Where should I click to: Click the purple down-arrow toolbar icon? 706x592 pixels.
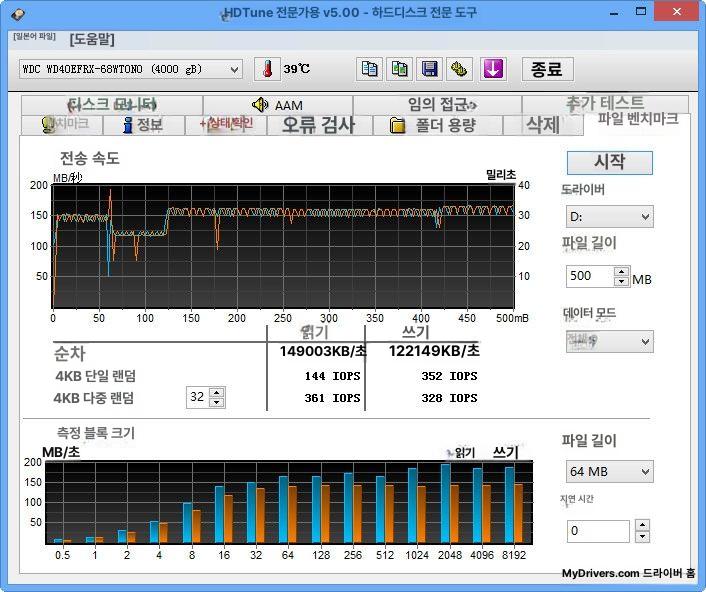coord(493,69)
